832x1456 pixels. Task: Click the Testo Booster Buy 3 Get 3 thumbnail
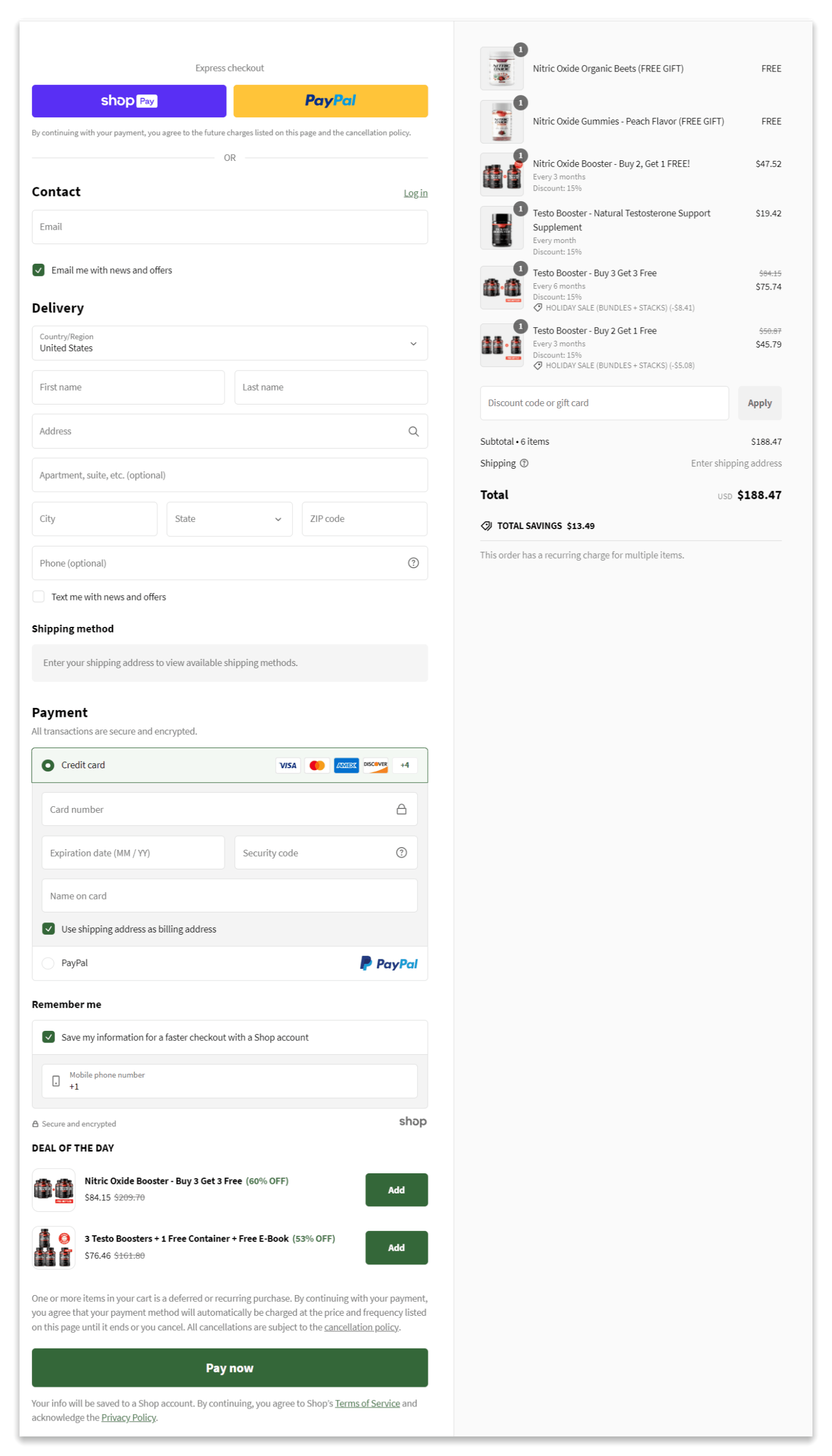[x=502, y=288]
